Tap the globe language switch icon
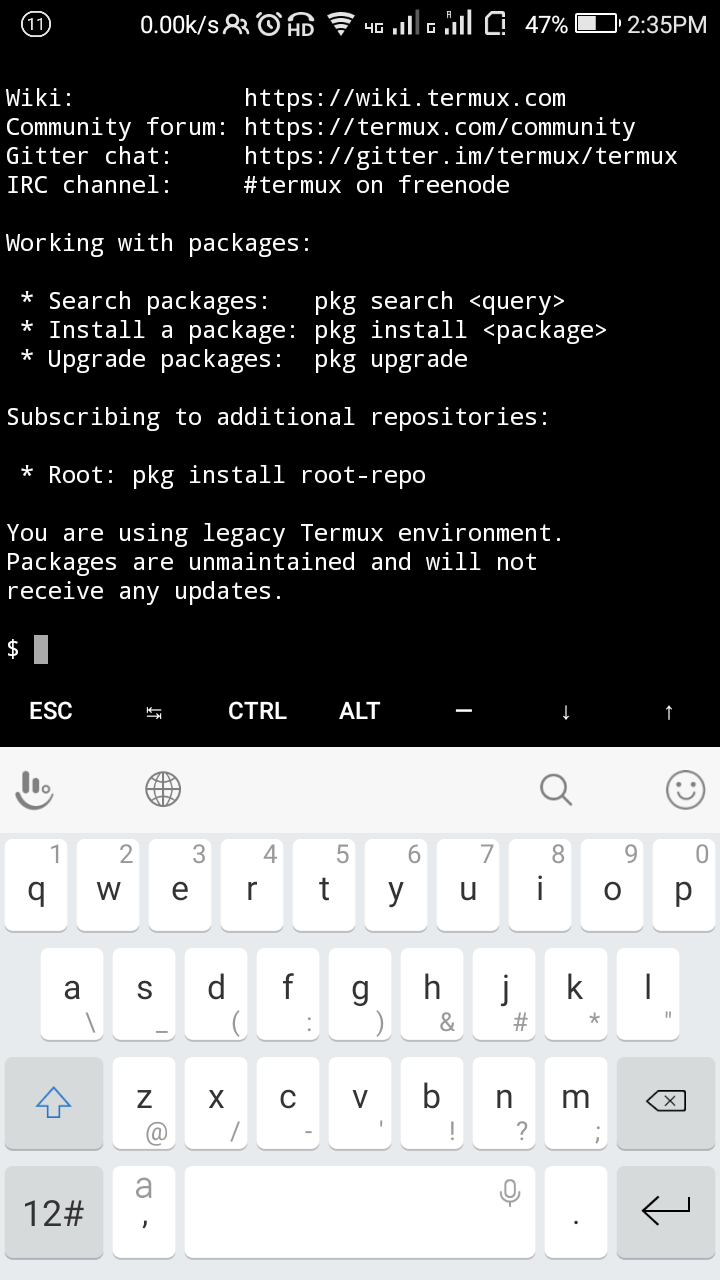 coord(163,790)
